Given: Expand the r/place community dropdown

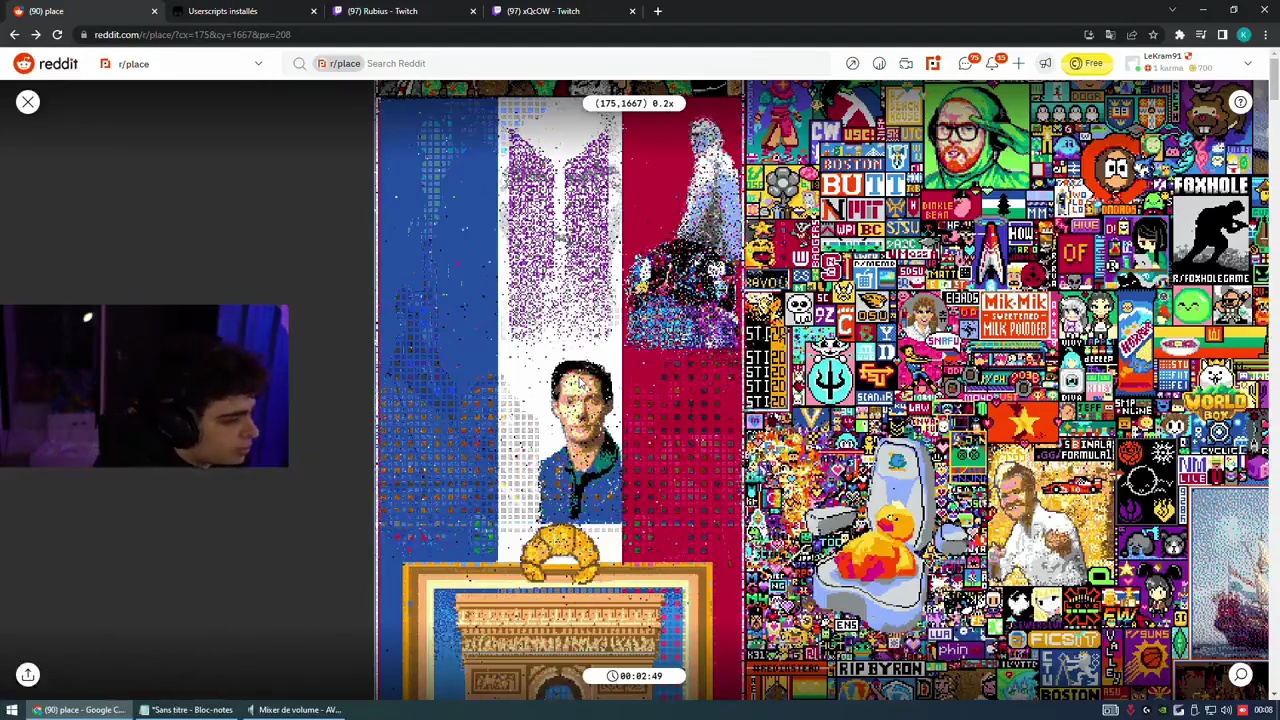Looking at the screenshot, I should pos(257,64).
